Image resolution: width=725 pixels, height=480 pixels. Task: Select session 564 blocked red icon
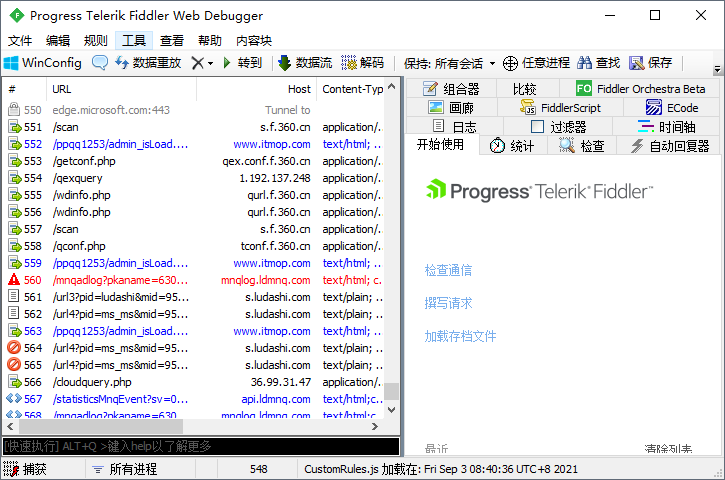(x=14, y=347)
